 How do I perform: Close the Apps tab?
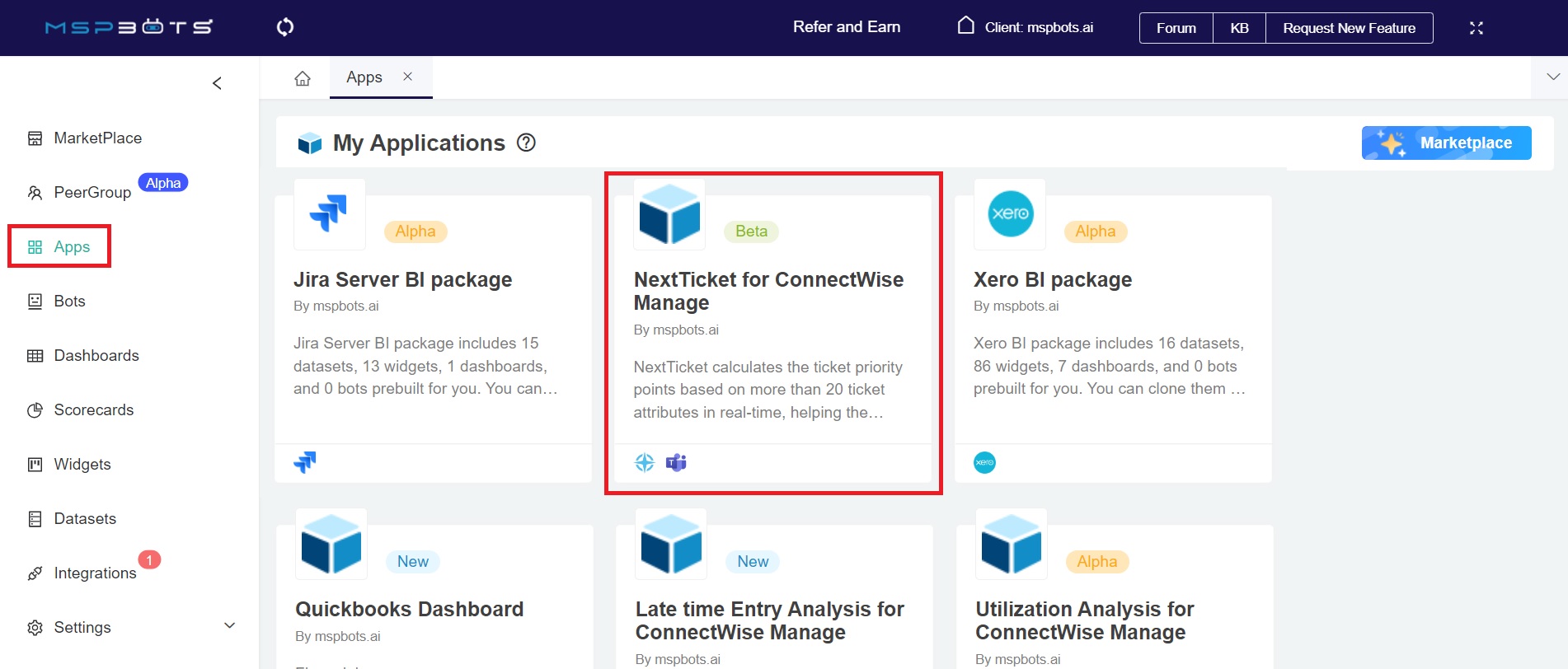407,77
